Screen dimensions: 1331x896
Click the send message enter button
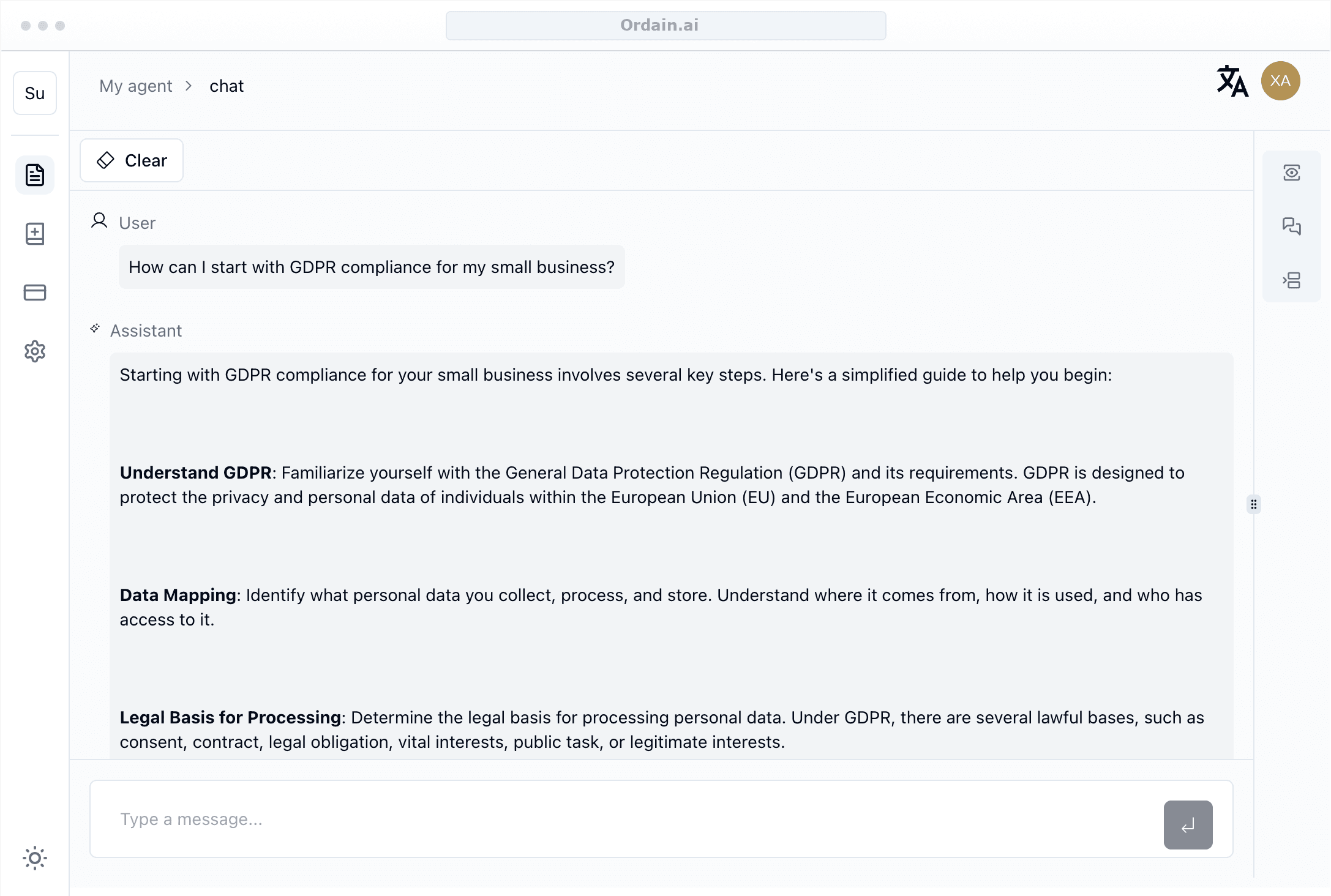tap(1188, 825)
